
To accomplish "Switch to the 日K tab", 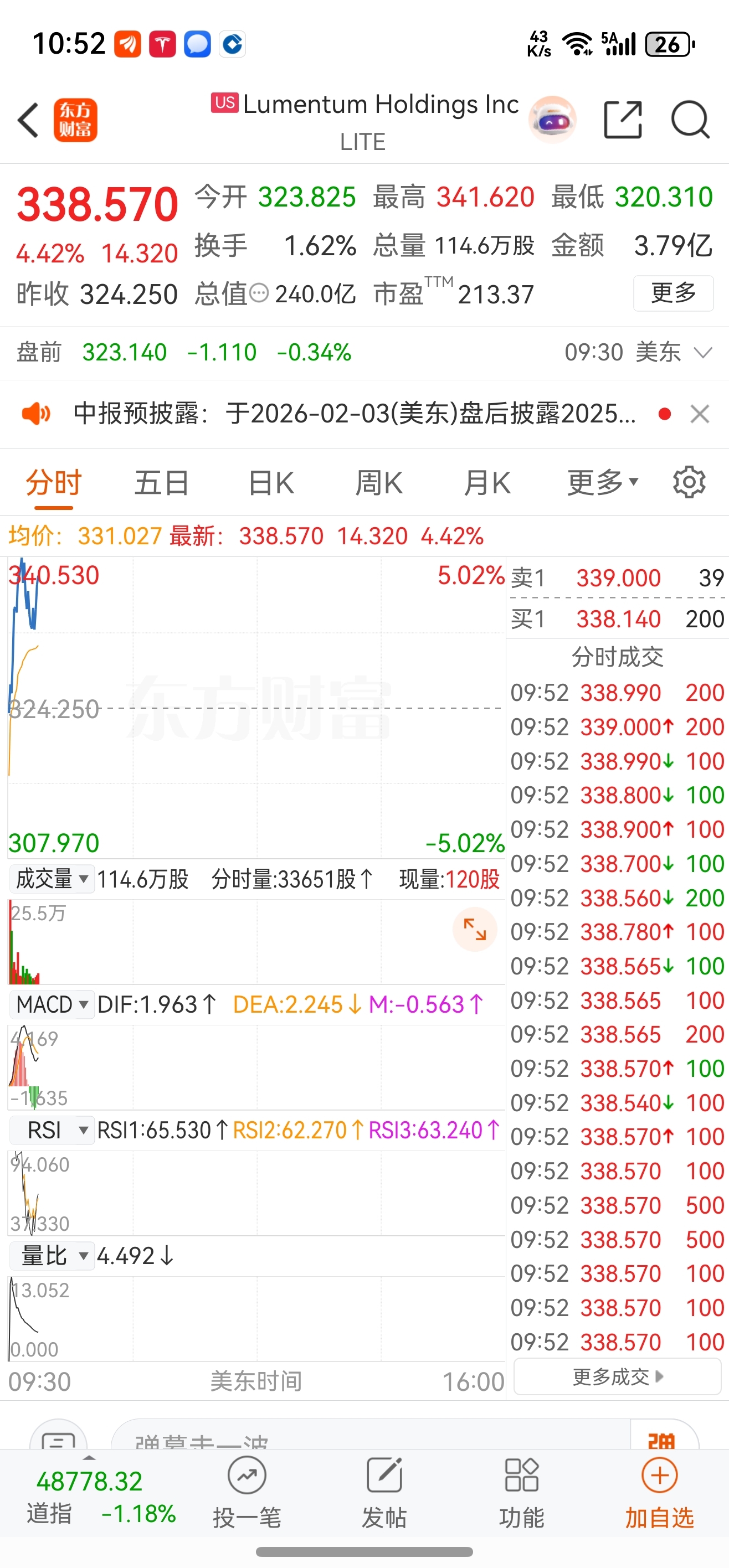I will tap(271, 483).
